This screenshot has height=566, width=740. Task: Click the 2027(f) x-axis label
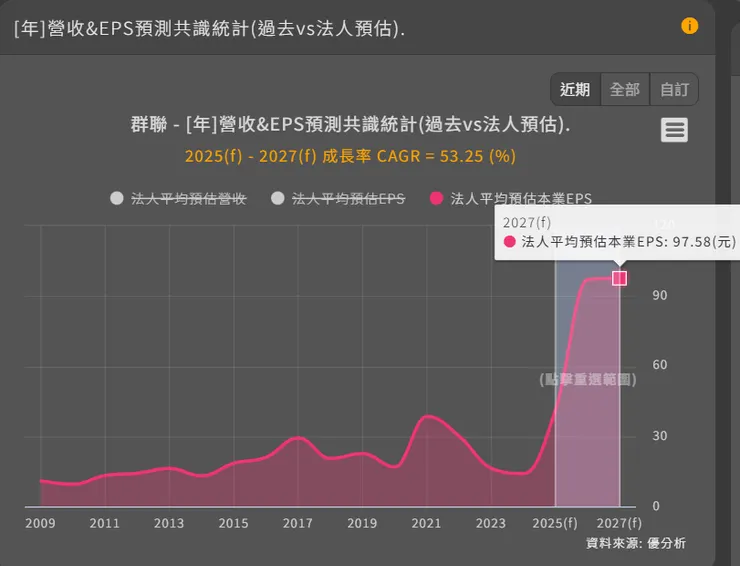pos(619,524)
